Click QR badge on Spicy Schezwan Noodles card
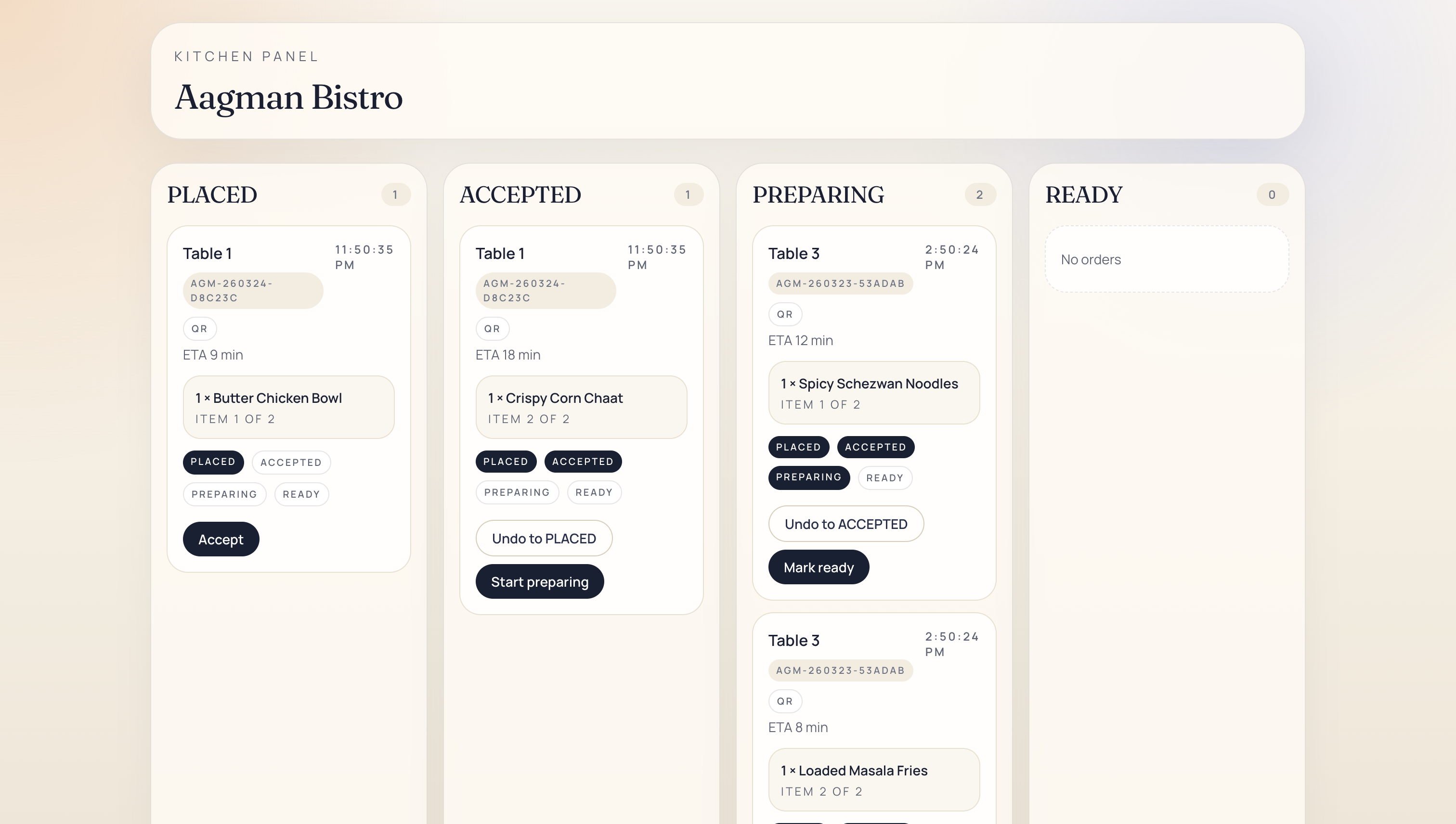Viewport: 1456px width, 824px height. [x=785, y=314]
